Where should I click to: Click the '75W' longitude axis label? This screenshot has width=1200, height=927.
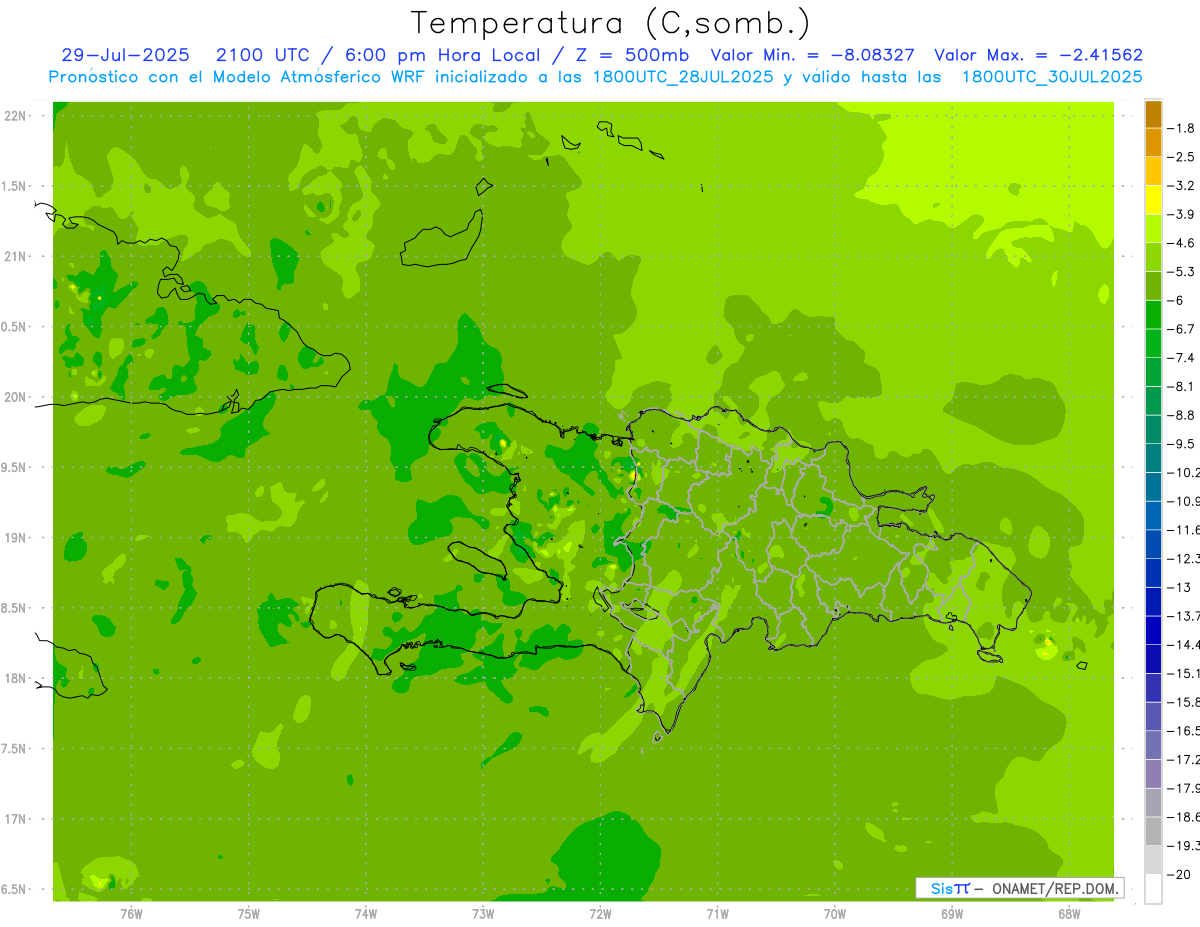[x=248, y=913]
